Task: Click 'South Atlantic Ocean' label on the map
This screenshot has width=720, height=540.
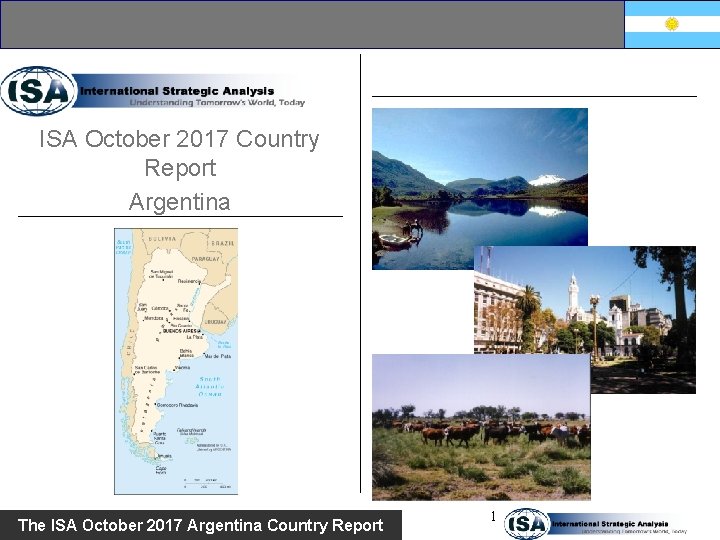Action: 210,387
